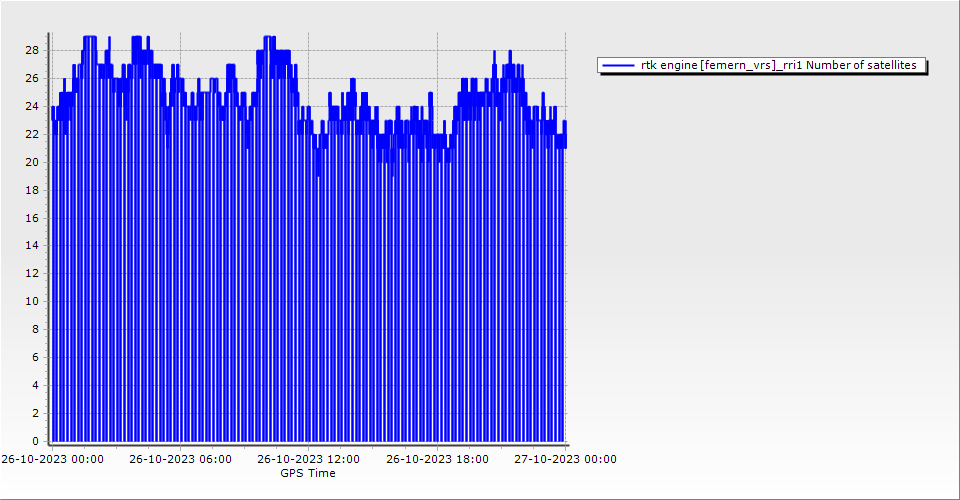The image size is (960, 500).
Task: Click the y-axis tick label 18
Action: coord(32,190)
